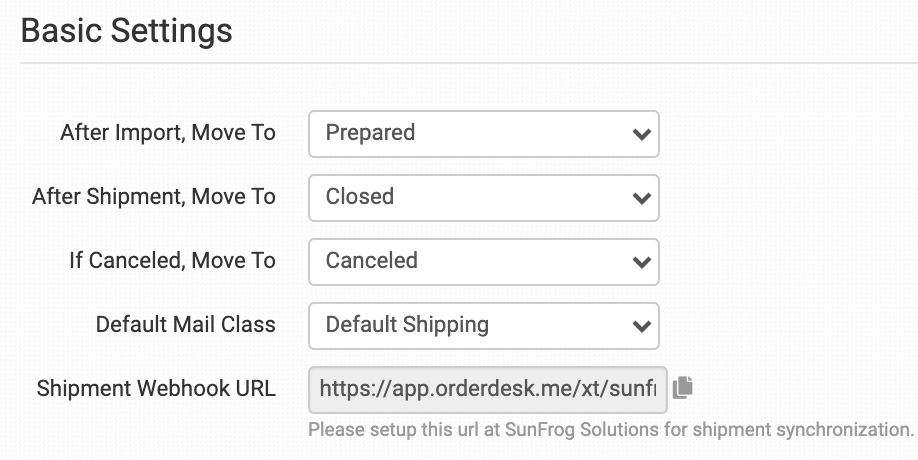Image resolution: width=918 pixels, height=460 pixels.
Task: Click the chevron arrow beside Canceled
Action: pyautogui.click(x=641, y=262)
